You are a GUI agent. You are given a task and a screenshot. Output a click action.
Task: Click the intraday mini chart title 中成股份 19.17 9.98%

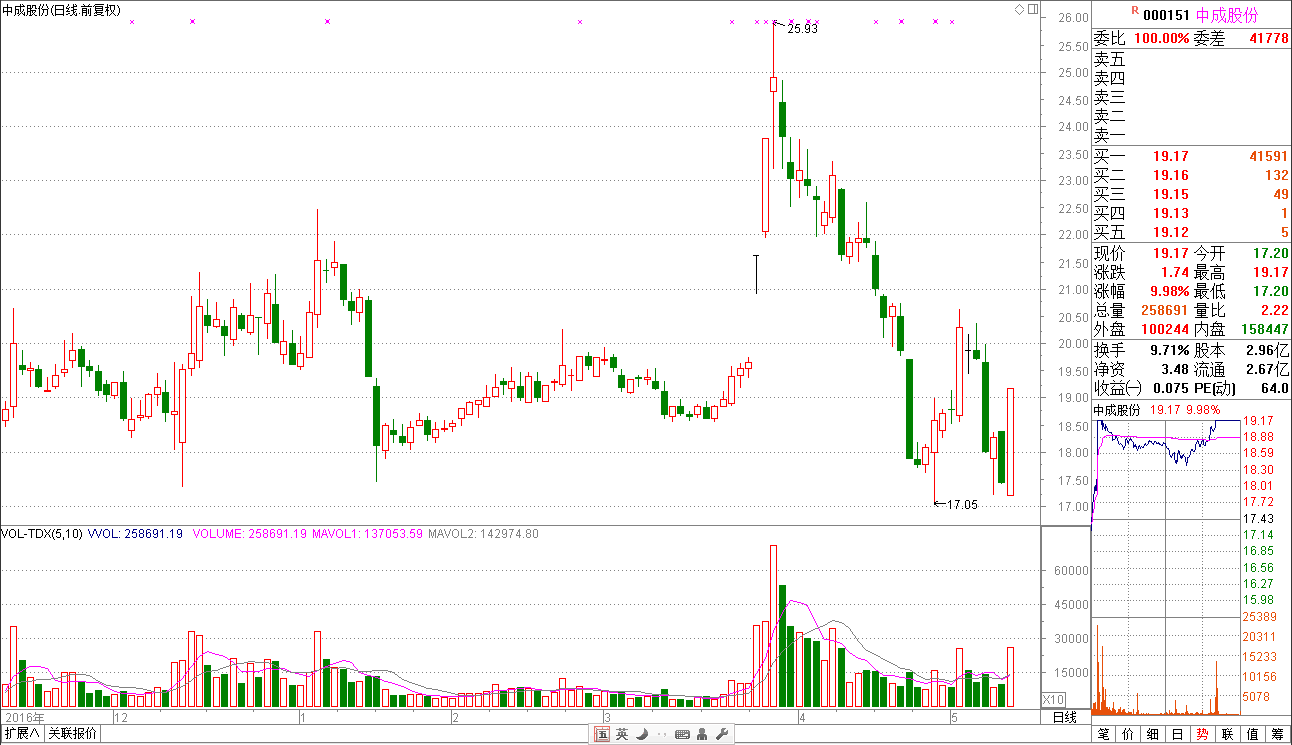(x=1158, y=410)
